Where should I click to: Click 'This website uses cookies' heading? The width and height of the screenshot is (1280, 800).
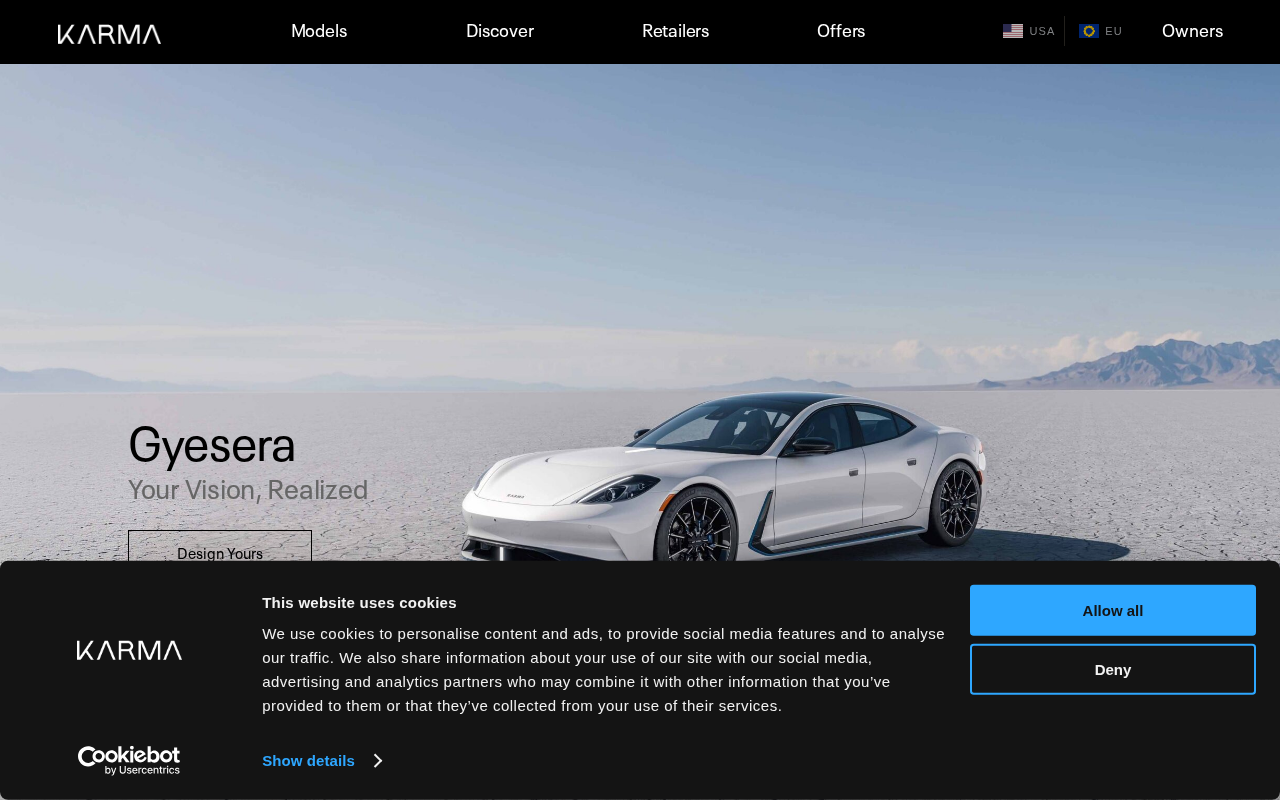click(x=359, y=603)
